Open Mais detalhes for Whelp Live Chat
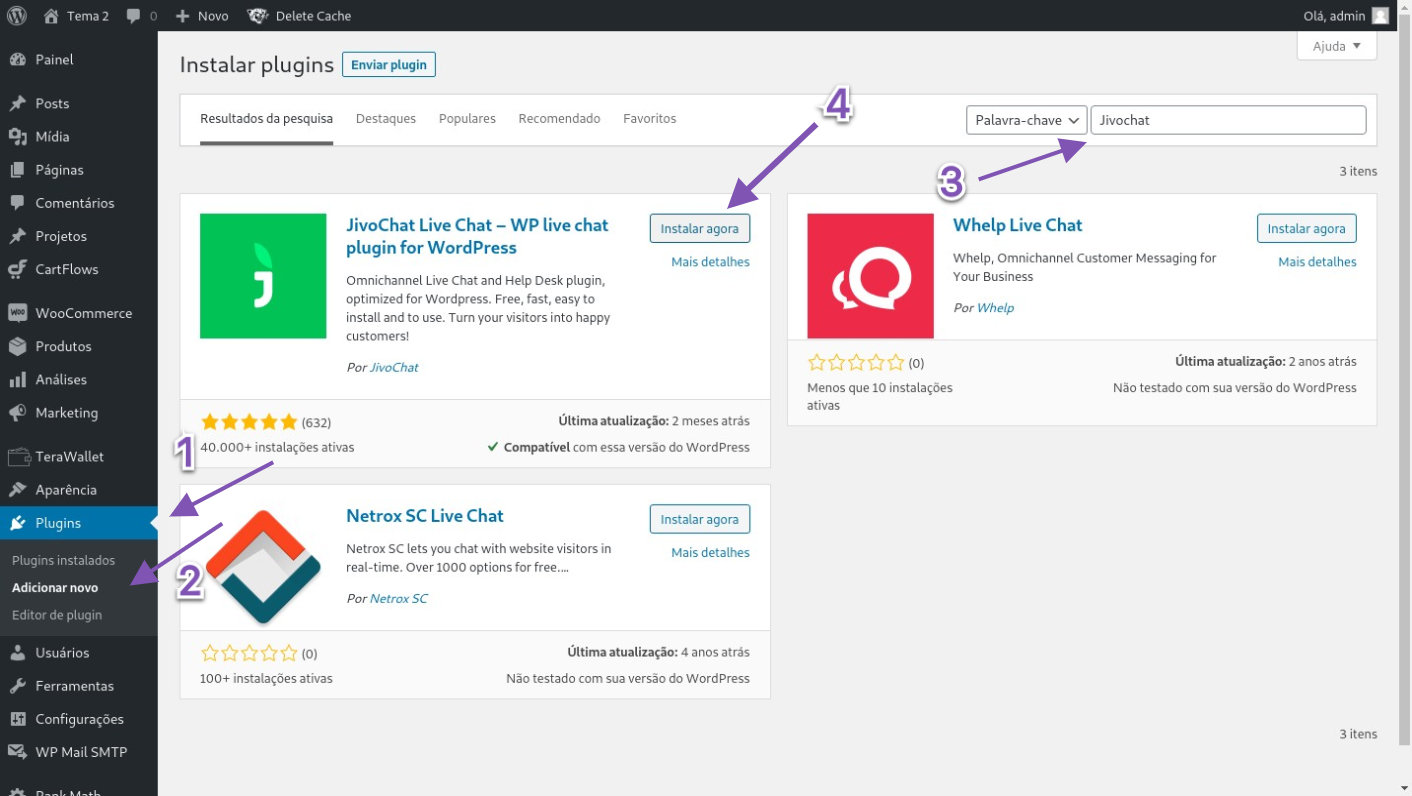The image size is (1412, 796). pyautogui.click(x=1317, y=262)
